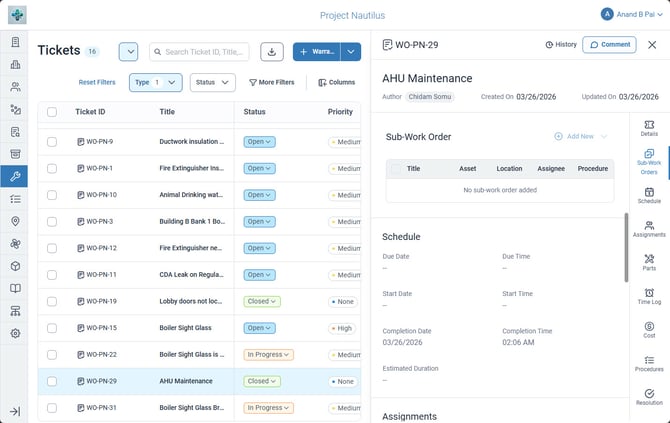
Task: Jump to the Resolution section icon
Action: [649, 397]
